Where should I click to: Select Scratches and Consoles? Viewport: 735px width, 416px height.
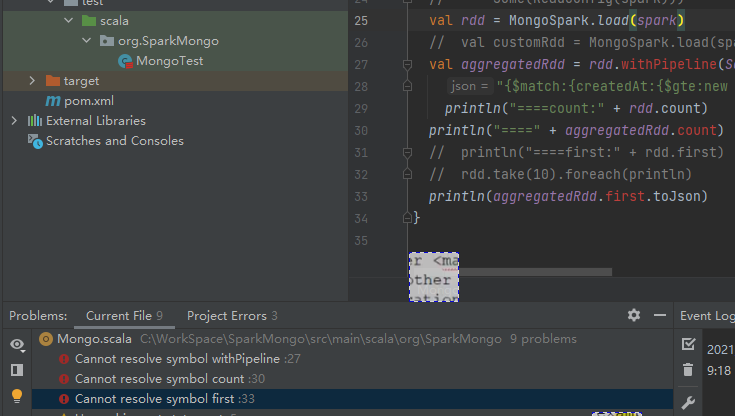pos(114,141)
